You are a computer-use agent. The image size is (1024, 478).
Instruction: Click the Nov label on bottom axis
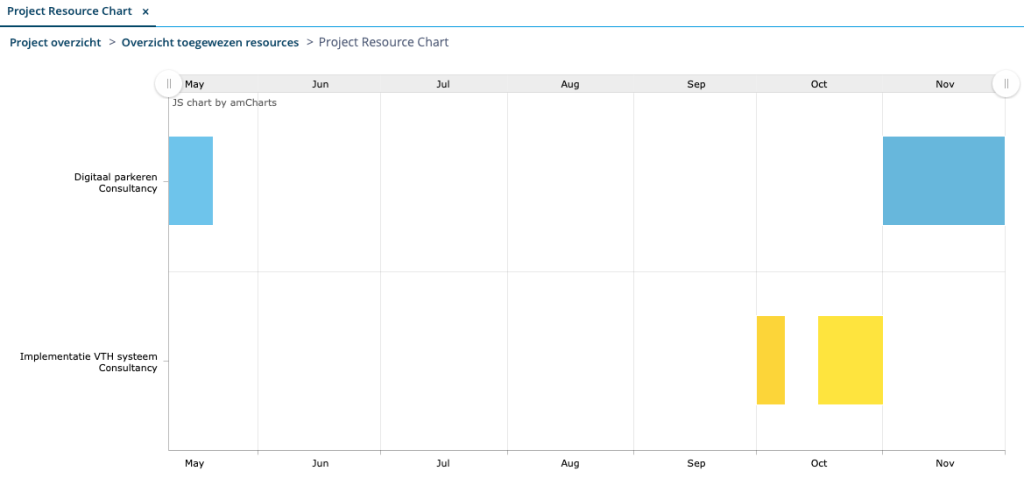(945, 463)
